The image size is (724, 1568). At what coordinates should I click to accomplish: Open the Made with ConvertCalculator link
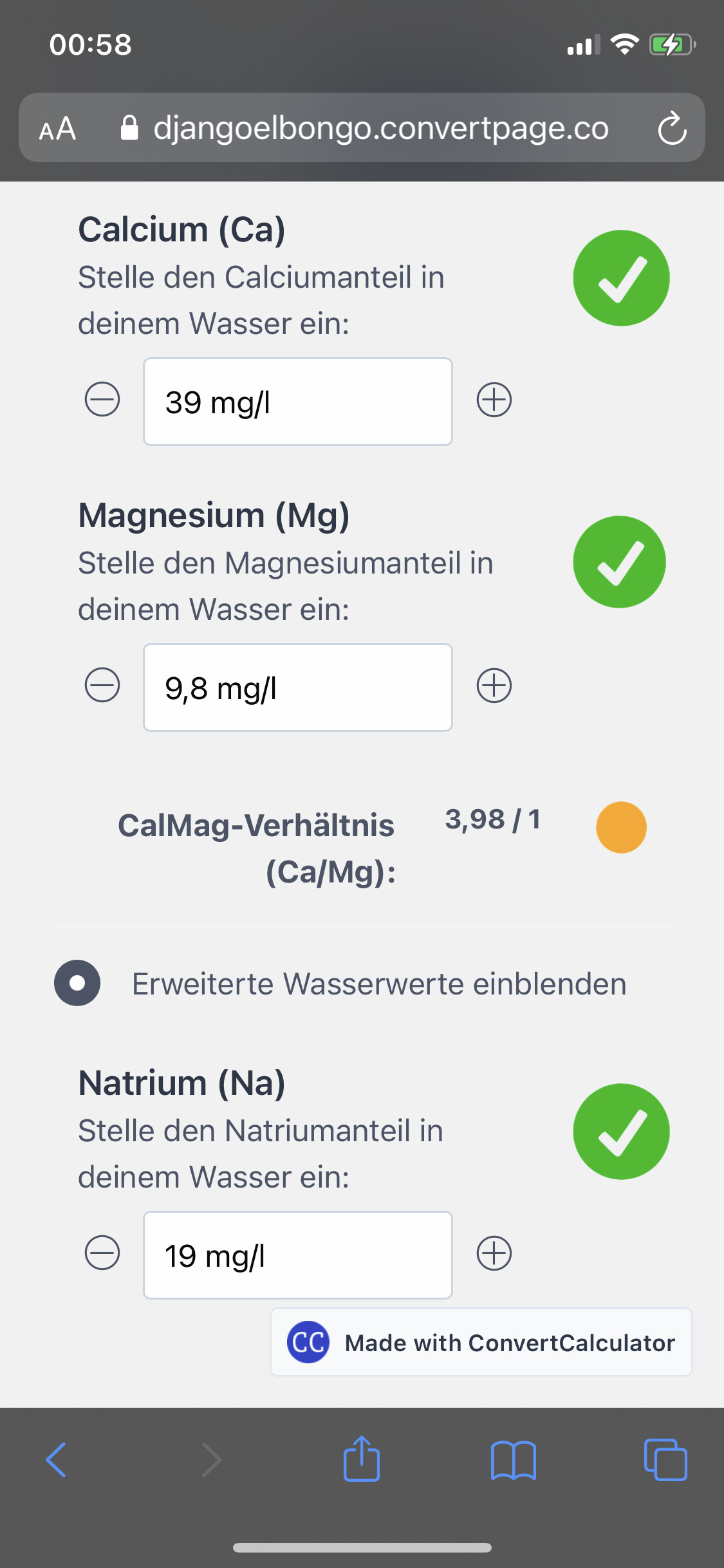481,1343
